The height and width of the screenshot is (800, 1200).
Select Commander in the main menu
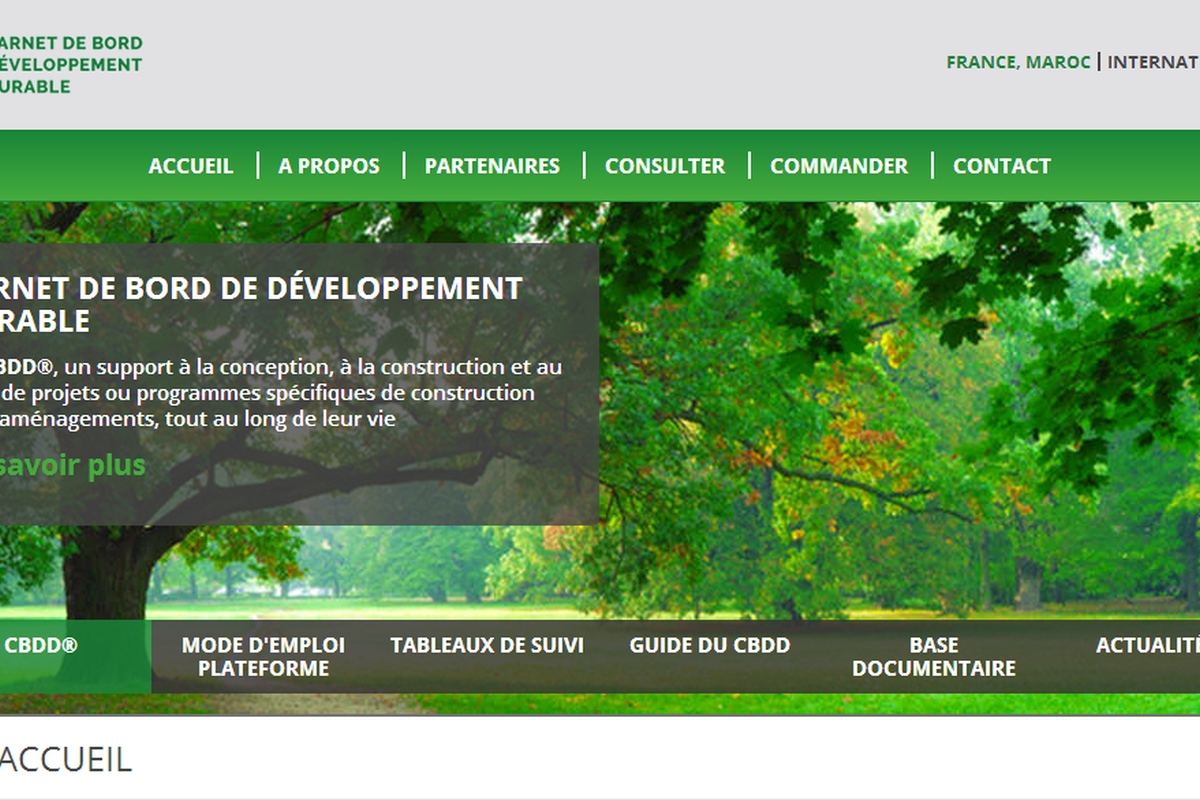coord(839,166)
